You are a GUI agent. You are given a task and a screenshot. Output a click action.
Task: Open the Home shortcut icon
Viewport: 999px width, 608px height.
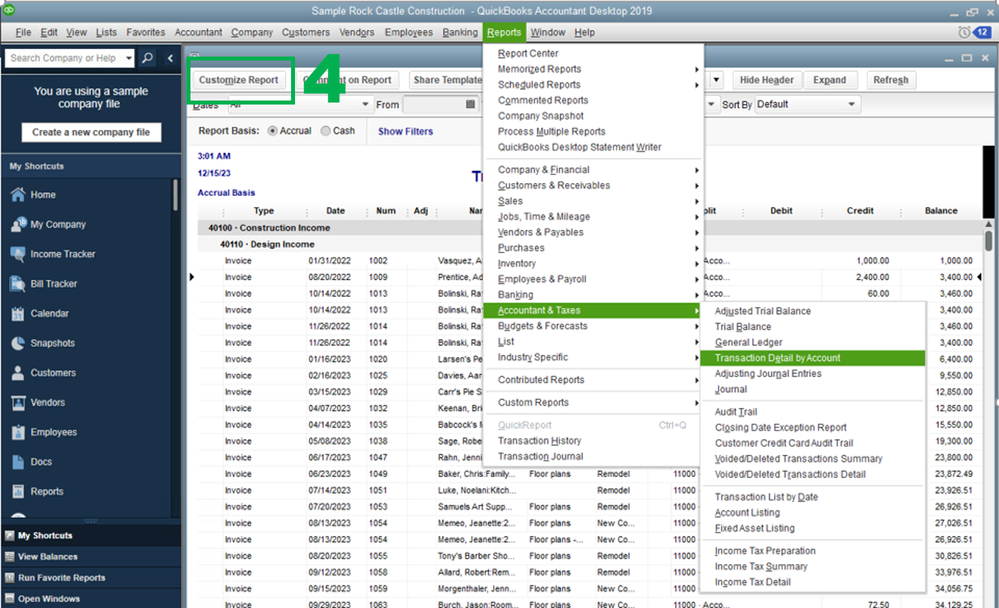coord(18,194)
